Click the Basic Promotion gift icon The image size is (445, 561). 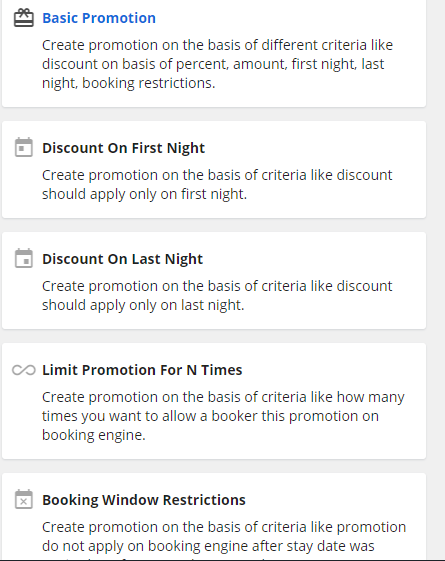click(24, 18)
